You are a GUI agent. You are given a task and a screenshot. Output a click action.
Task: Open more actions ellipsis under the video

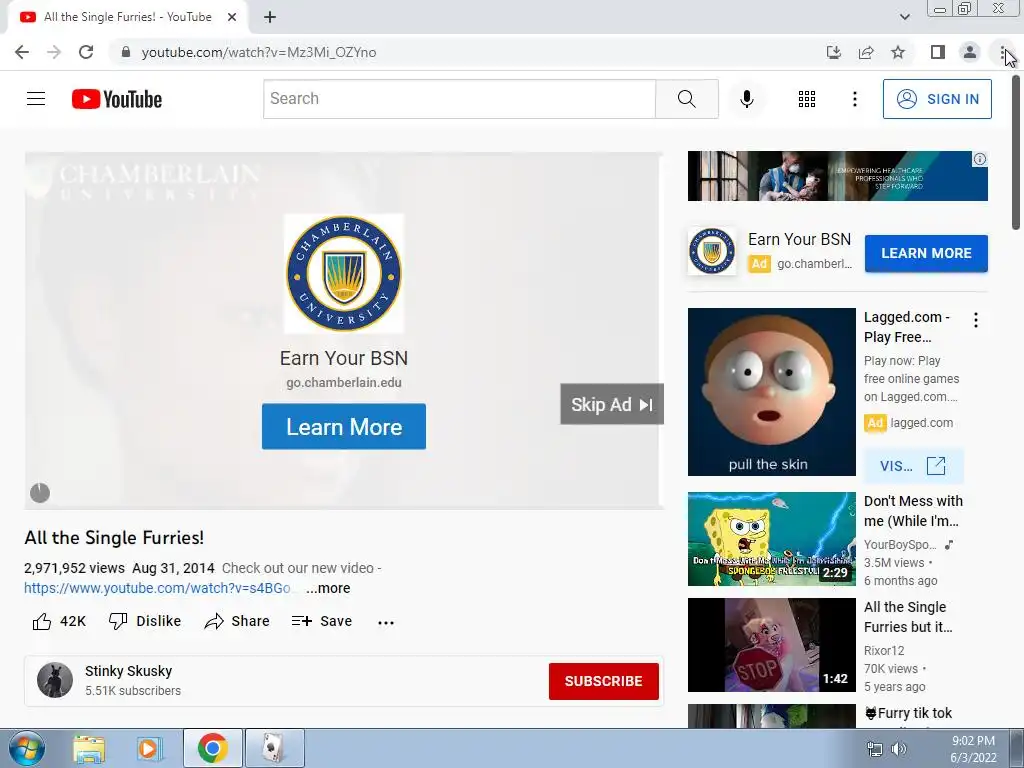coord(386,622)
